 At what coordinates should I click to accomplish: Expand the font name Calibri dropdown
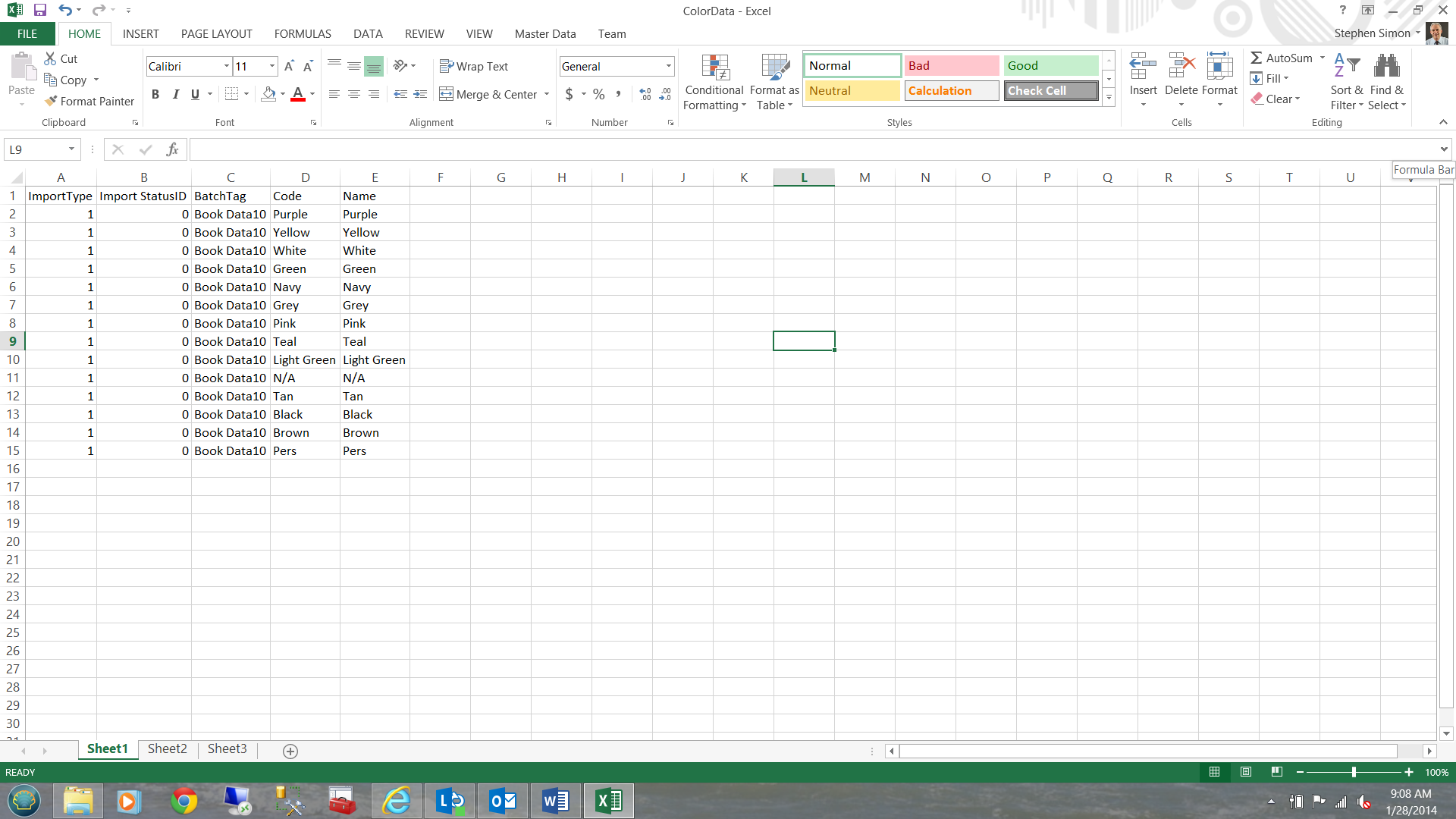tap(226, 67)
